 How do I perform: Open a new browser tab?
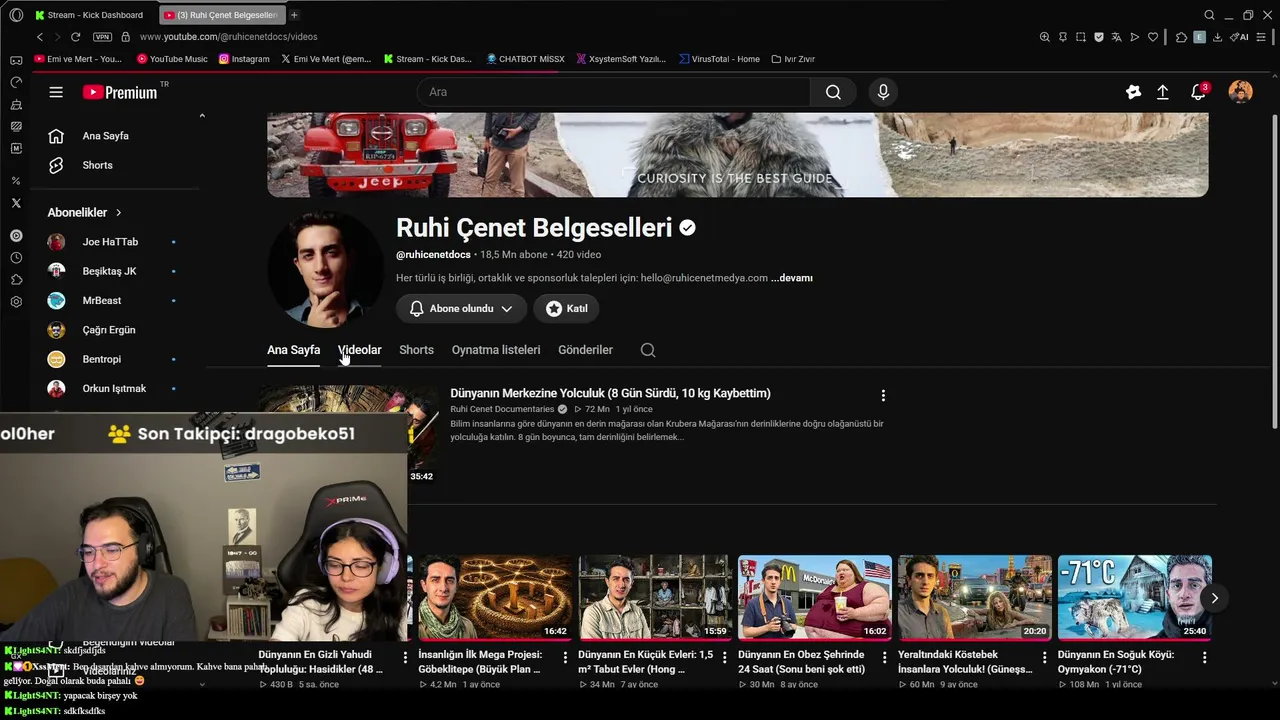click(x=294, y=15)
